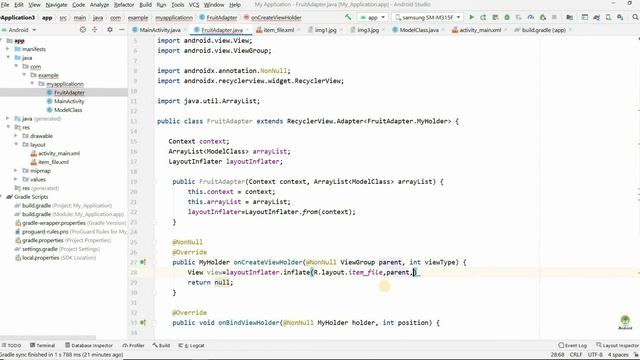Screen dimensions: 640x360
Task: Expand the drawable folder
Action: (16, 136)
